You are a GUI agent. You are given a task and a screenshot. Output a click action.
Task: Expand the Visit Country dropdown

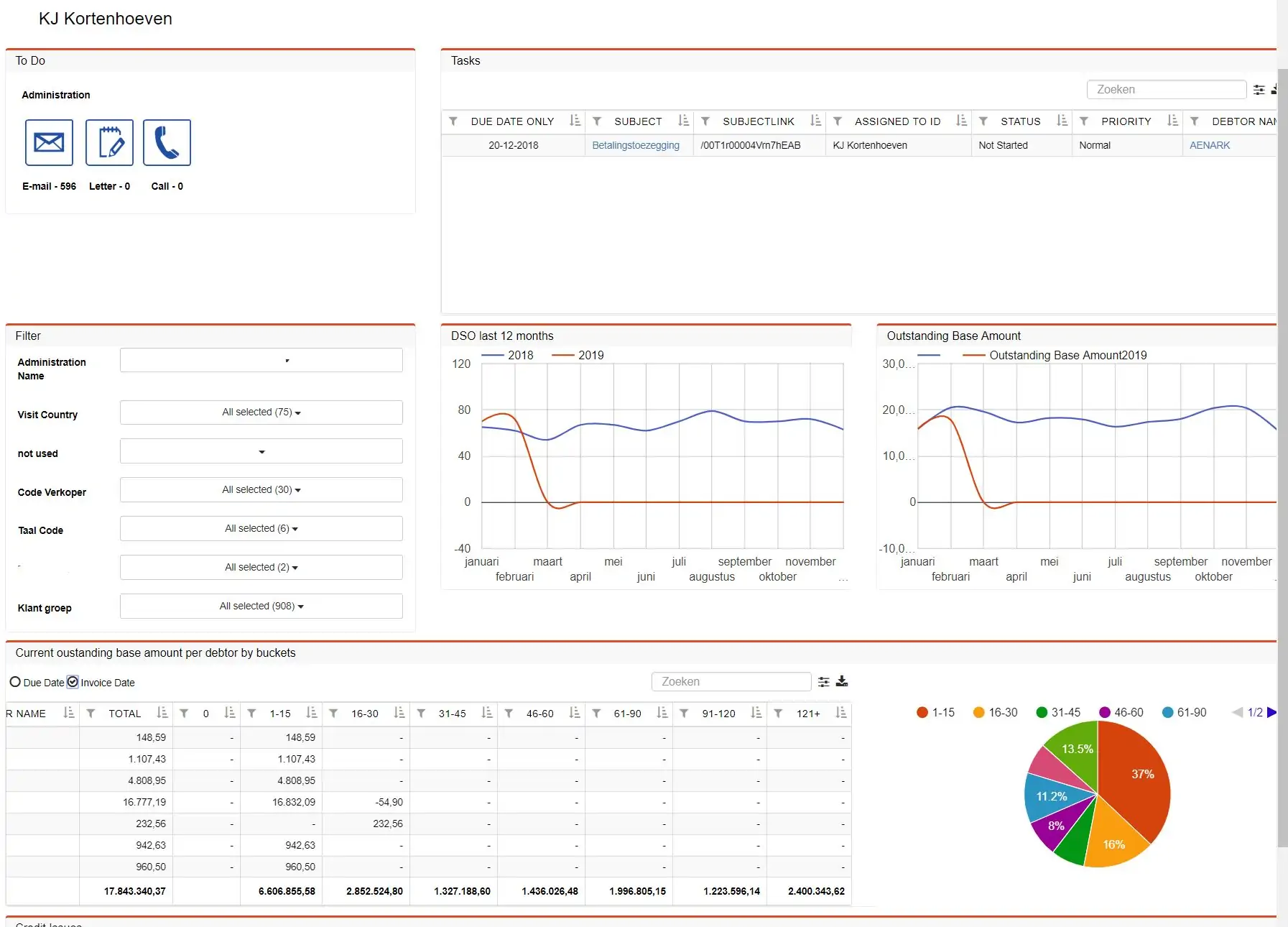point(261,412)
